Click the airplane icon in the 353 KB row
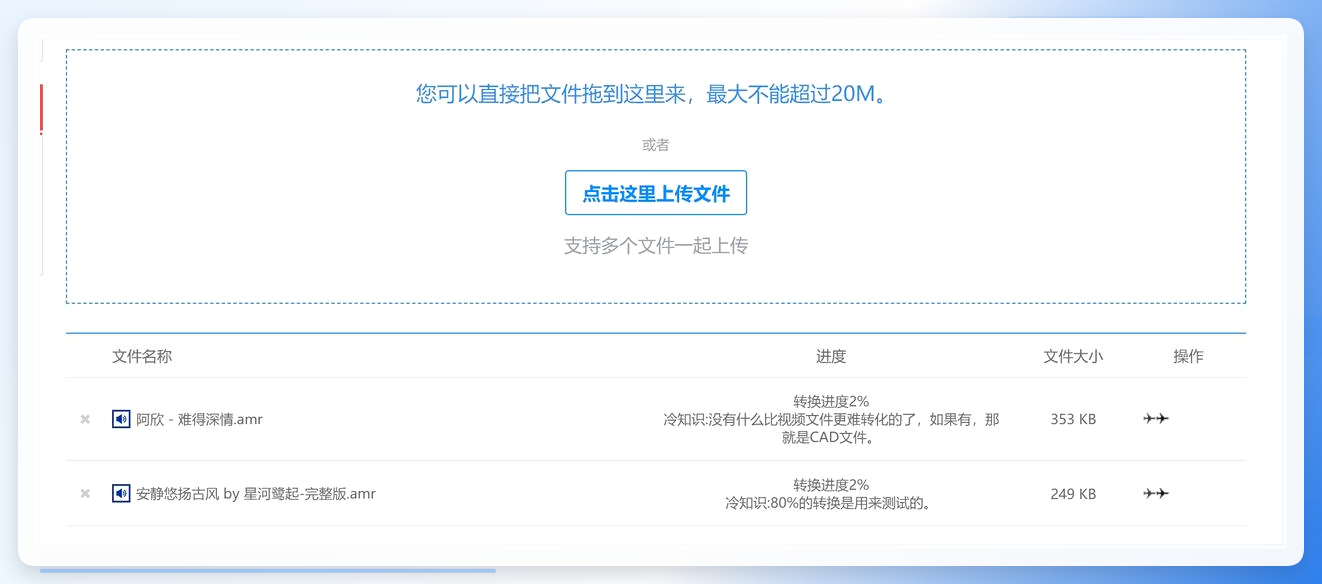Image resolution: width=1322 pixels, height=584 pixels. [1156, 419]
